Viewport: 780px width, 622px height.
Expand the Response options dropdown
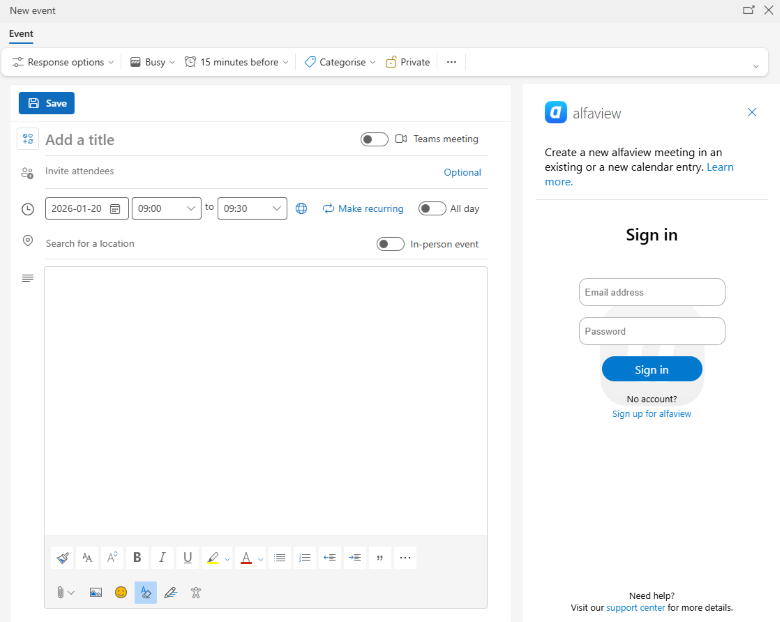[x=64, y=62]
